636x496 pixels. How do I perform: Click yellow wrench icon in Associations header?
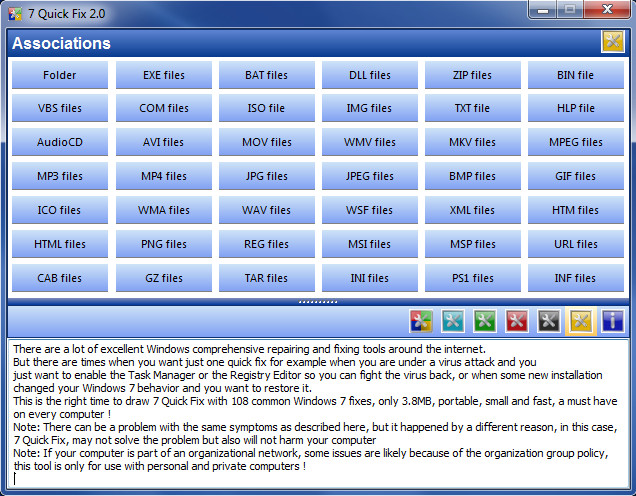(612, 41)
